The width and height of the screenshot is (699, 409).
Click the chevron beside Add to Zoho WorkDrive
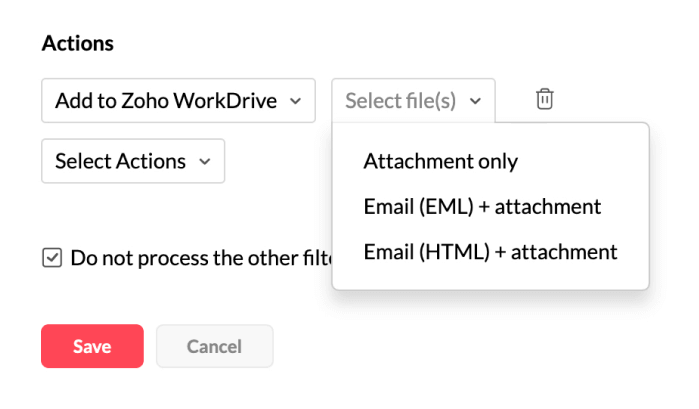pos(295,101)
